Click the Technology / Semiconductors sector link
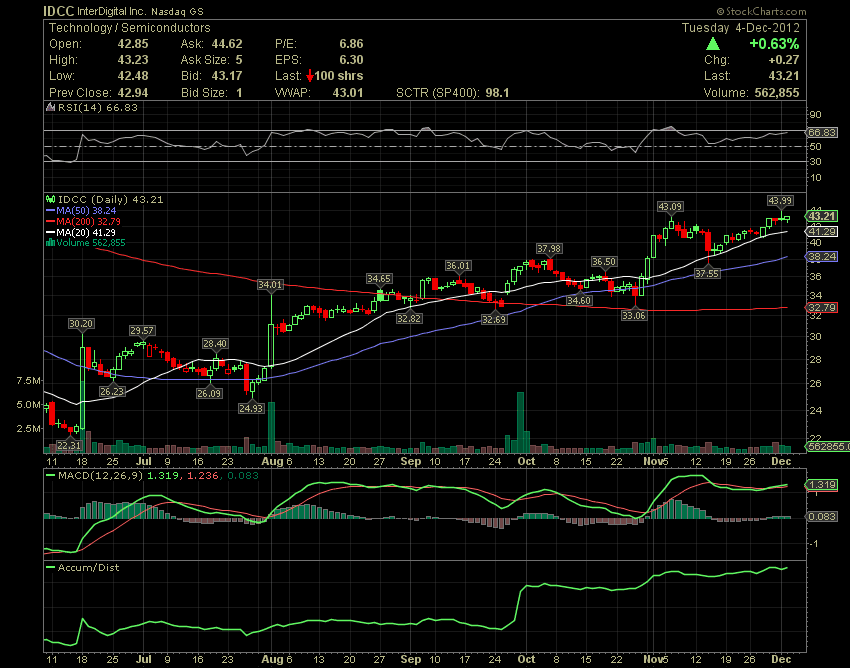 (130, 27)
